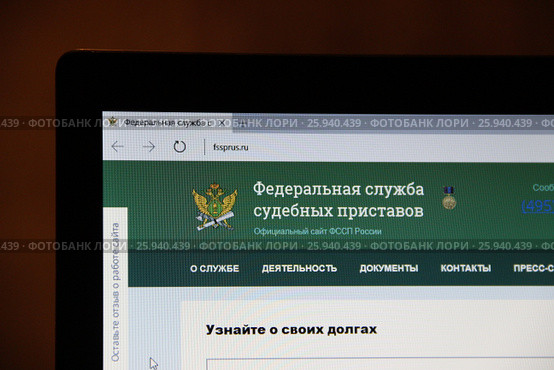The image size is (554, 370).
Task: Open a new tab with the plus icon
Action: [242, 123]
